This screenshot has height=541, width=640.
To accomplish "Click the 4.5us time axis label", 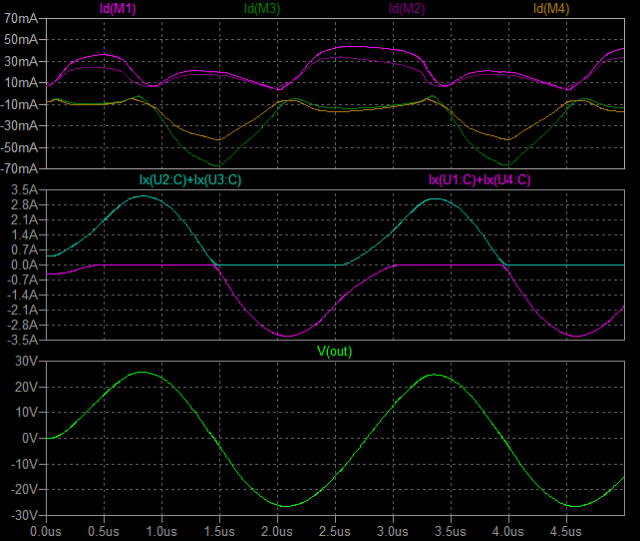I will pos(566,531).
